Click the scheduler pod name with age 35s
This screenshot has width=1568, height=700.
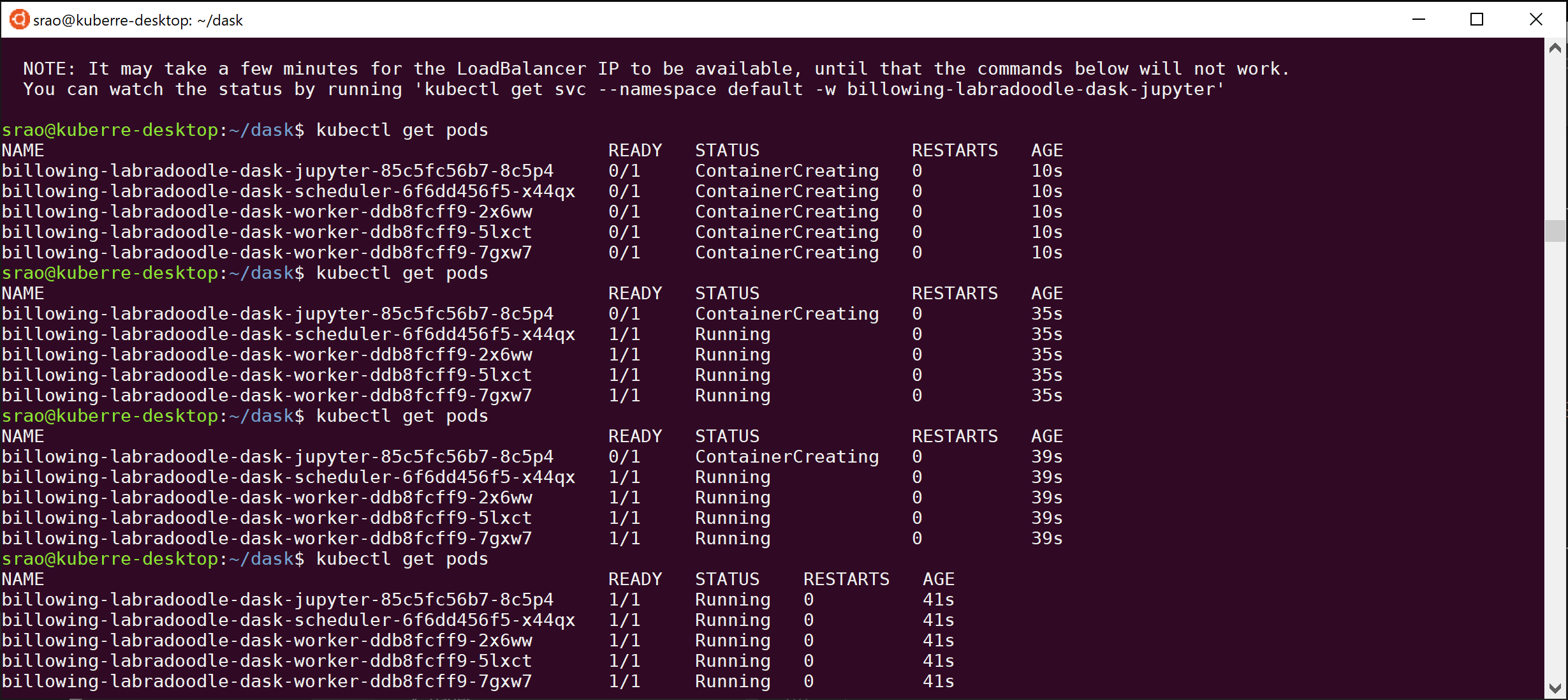288,334
